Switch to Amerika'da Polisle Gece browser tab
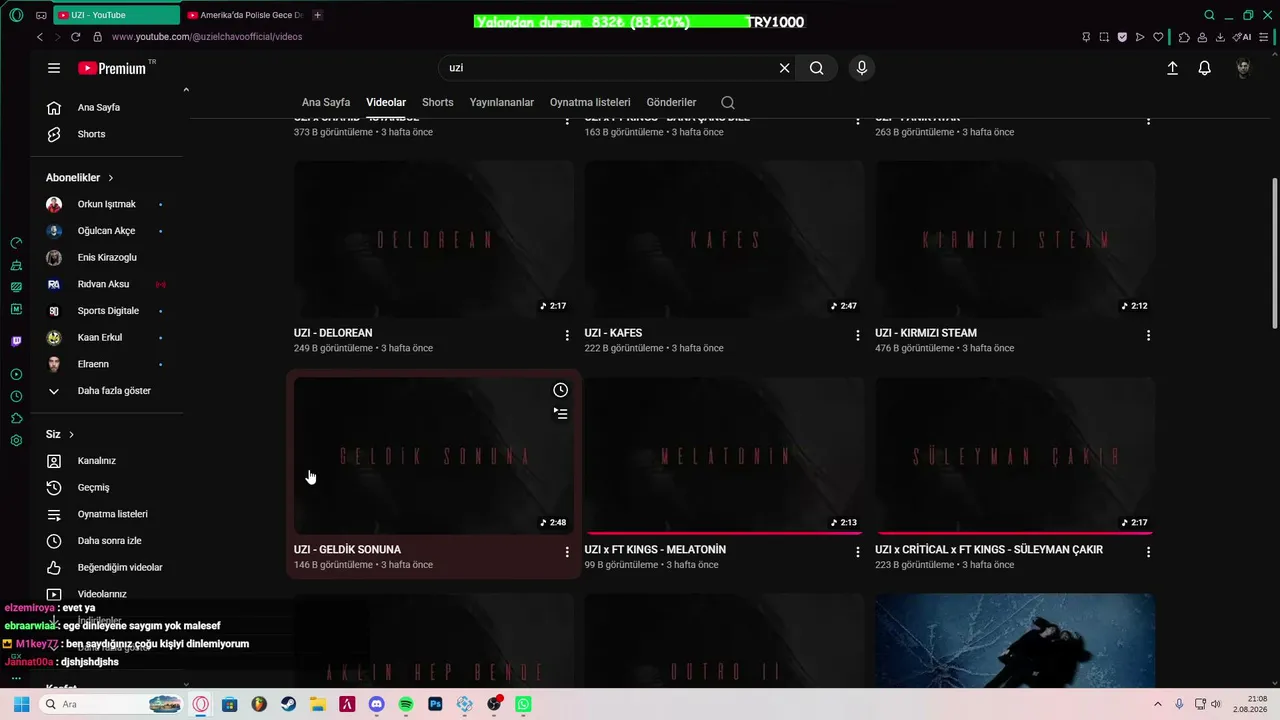This screenshot has width=1280, height=720. coord(243,15)
